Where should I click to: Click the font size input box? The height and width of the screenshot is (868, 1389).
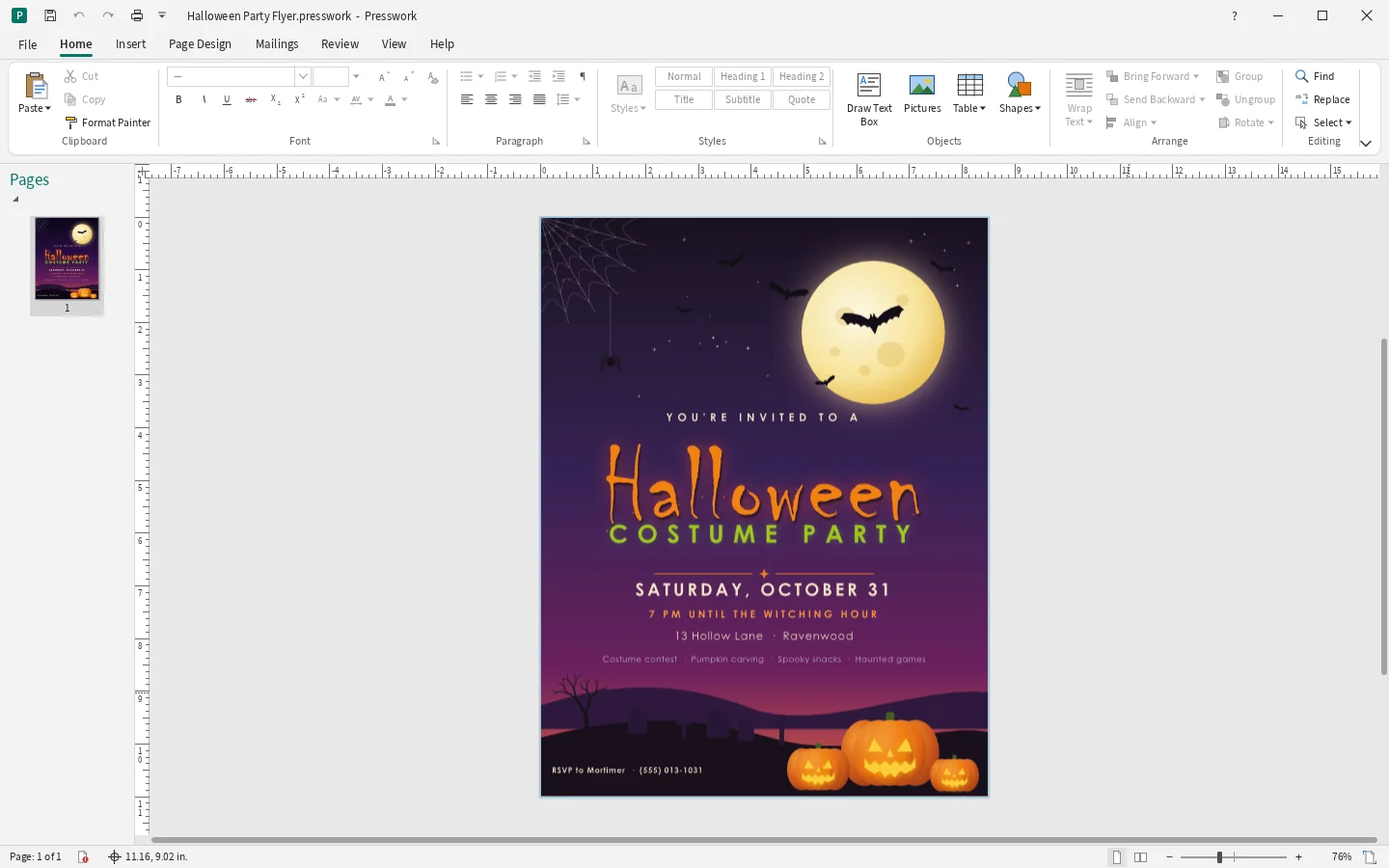331,76
